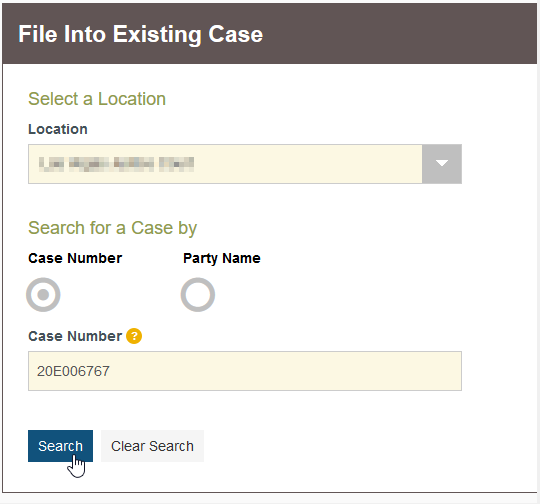Viewport: 540px width, 504px height.
Task: Click the Case Number label above radio
Action: (75, 258)
